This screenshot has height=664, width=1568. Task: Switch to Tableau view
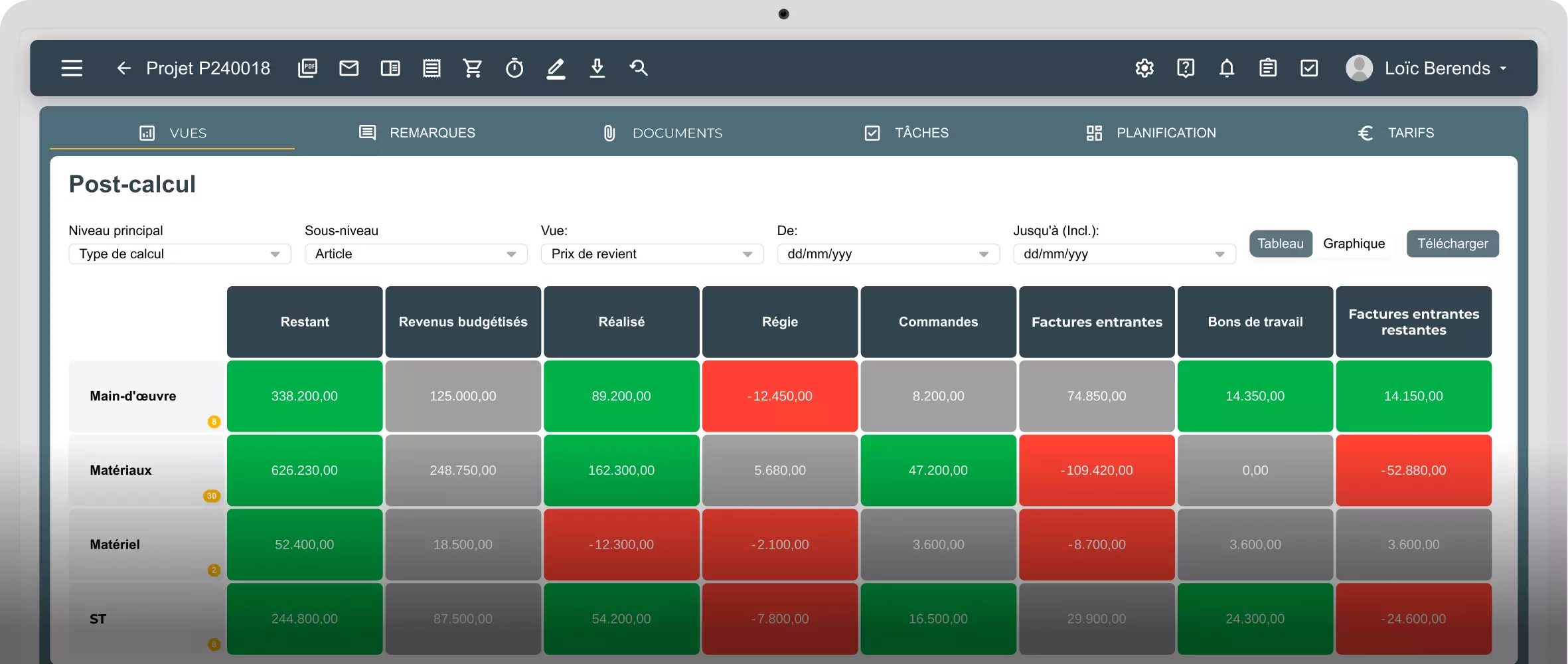1281,244
